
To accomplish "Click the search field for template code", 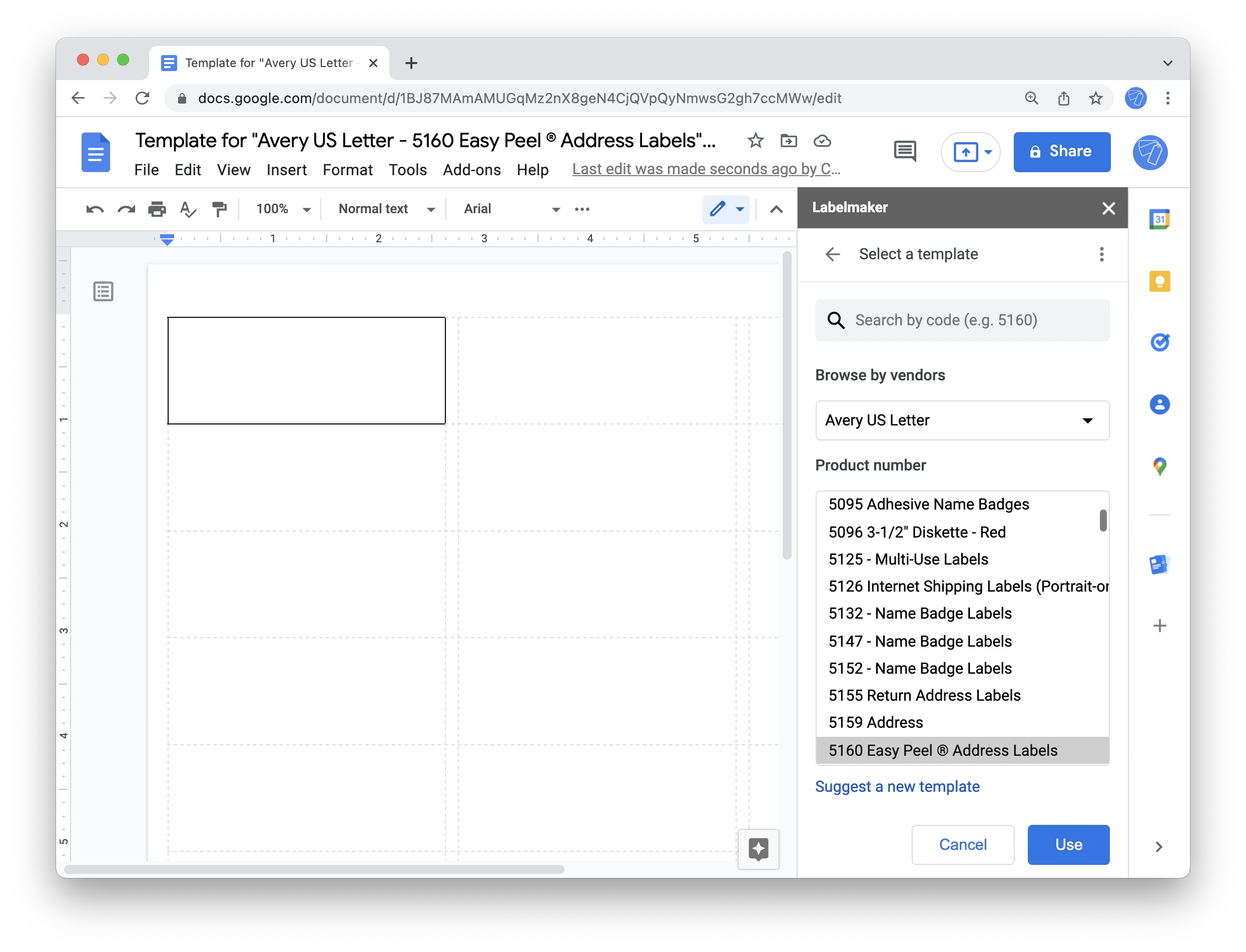I will click(x=962, y=320).
